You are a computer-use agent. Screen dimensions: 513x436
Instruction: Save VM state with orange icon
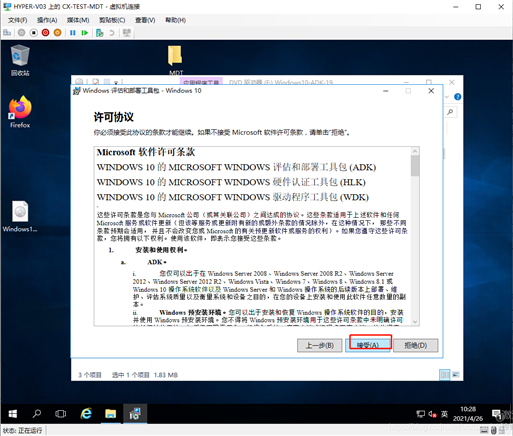(58, 33)
